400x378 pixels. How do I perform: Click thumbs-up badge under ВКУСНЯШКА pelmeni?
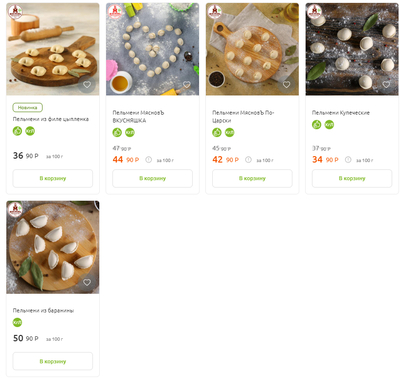click(117, 132)
